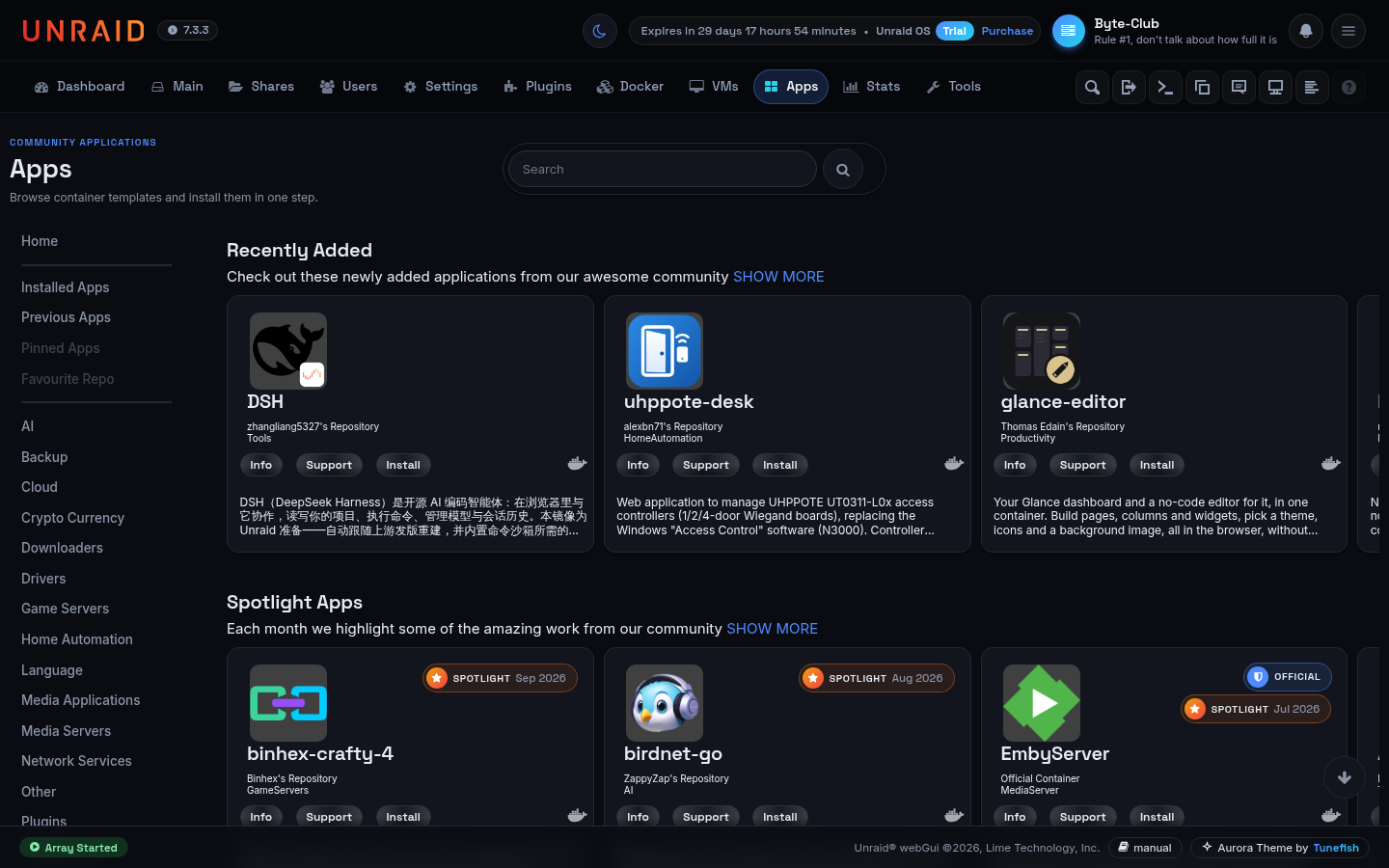Click the glance-editor app icon
The height and width of the screenshot is (868, 1389).
click(x=1042, y=351)
